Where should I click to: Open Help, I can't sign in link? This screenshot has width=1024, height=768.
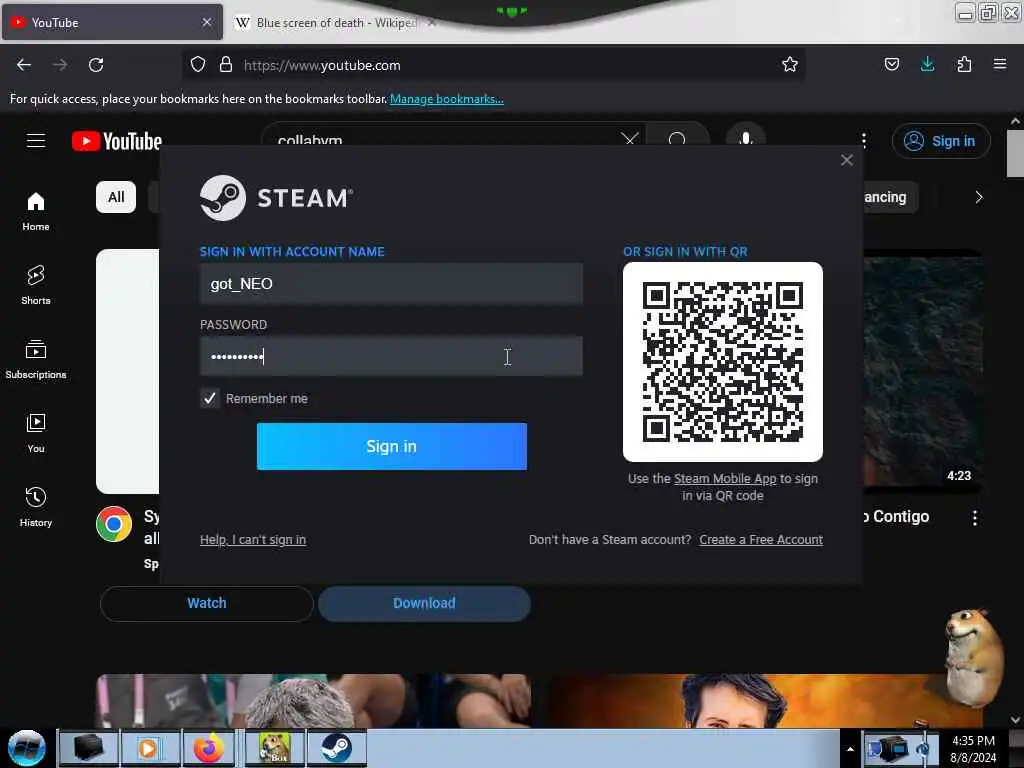tap(253, 539)
